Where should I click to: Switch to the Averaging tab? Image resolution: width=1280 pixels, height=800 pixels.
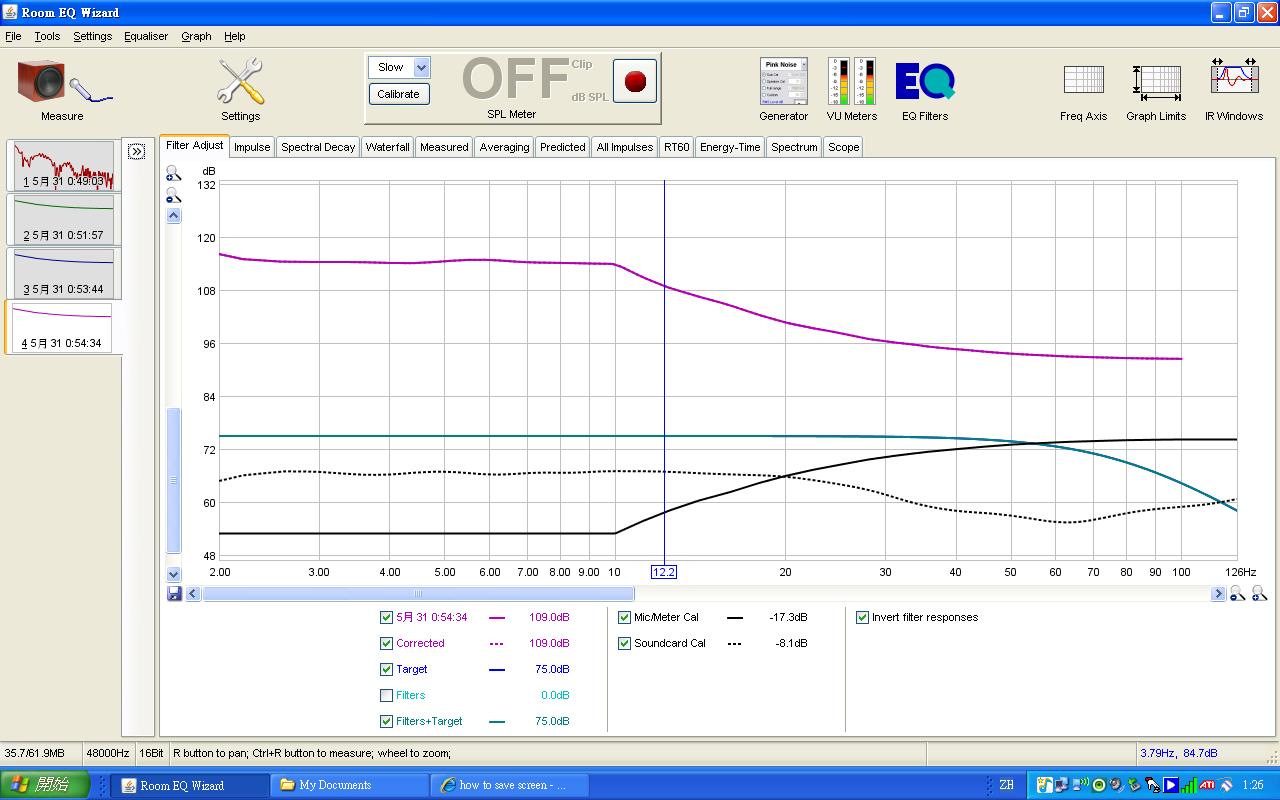click(504, 147)
